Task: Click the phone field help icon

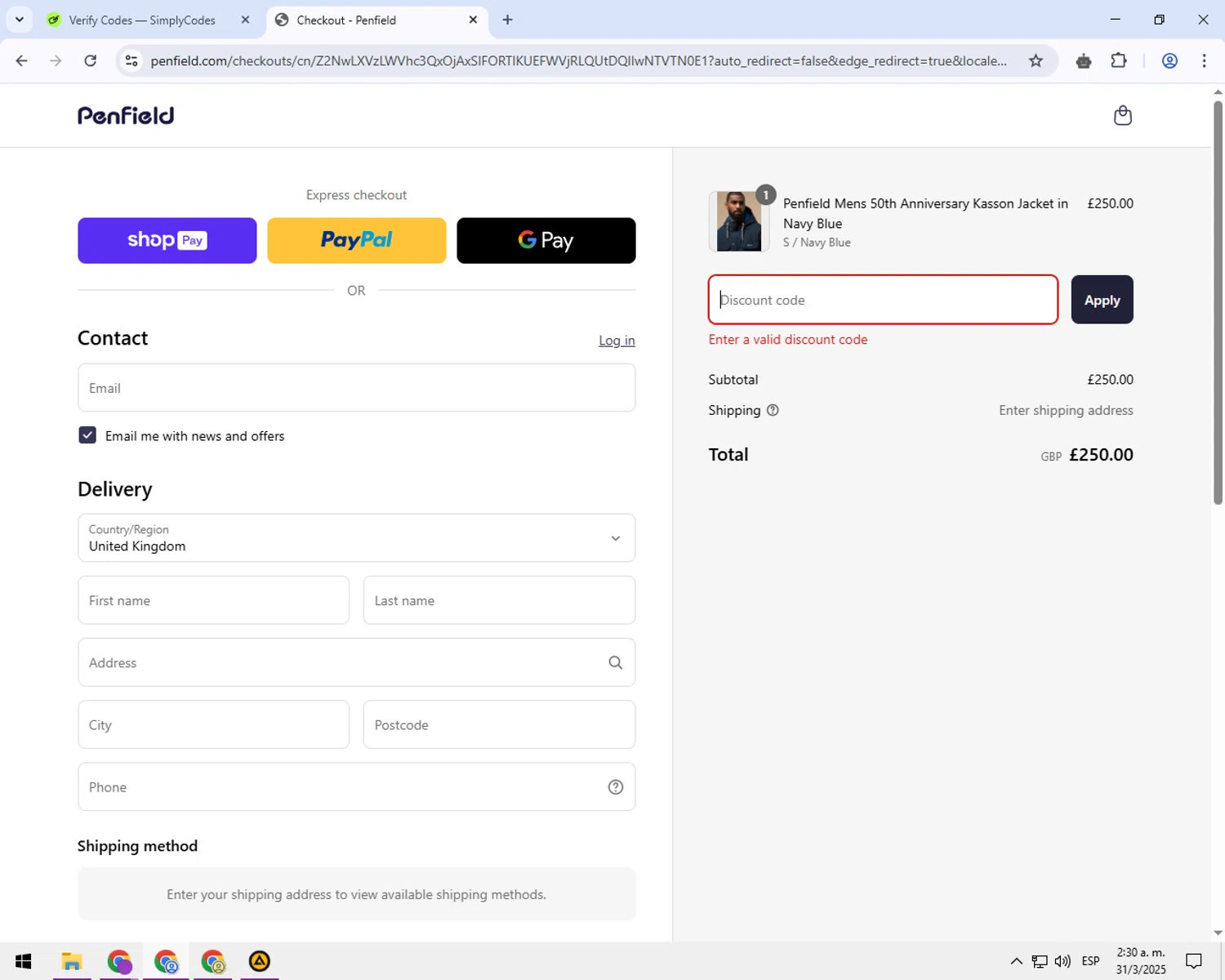Action: tap(616, 787)
